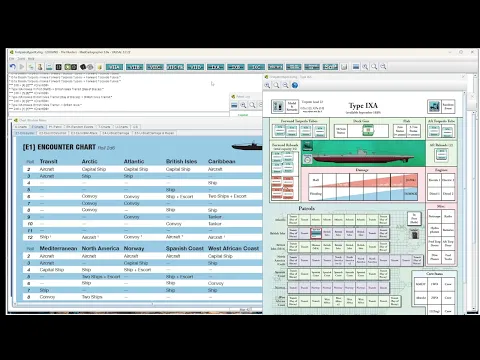The width and height of the screenshot is (480, 360).
Task: Click zoom-in magnifier at right of main toolbar
Action: click(x=365, y=67)
